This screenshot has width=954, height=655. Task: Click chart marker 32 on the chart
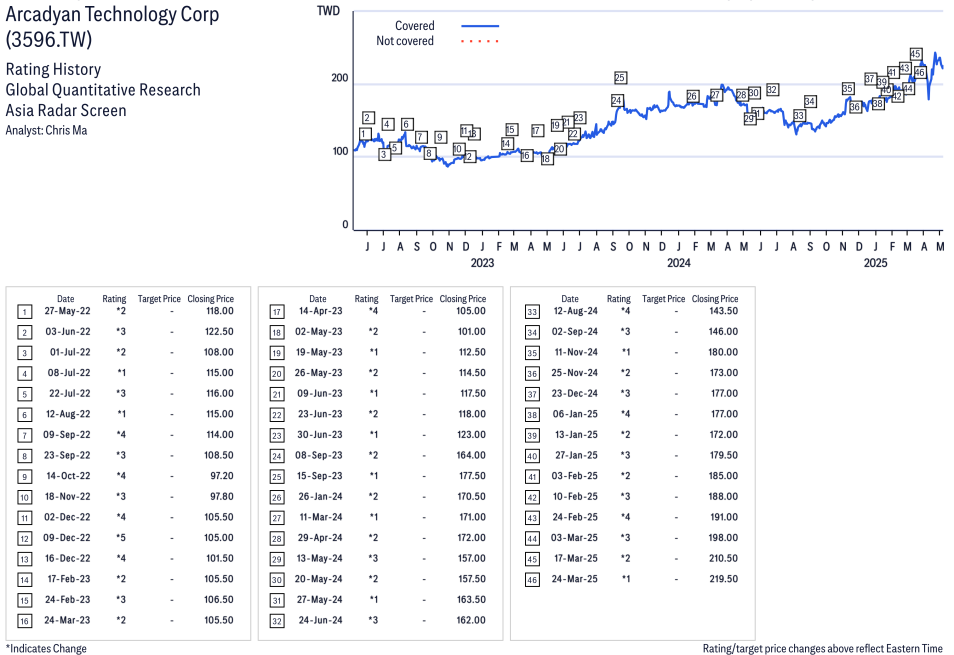pos(772,90)
